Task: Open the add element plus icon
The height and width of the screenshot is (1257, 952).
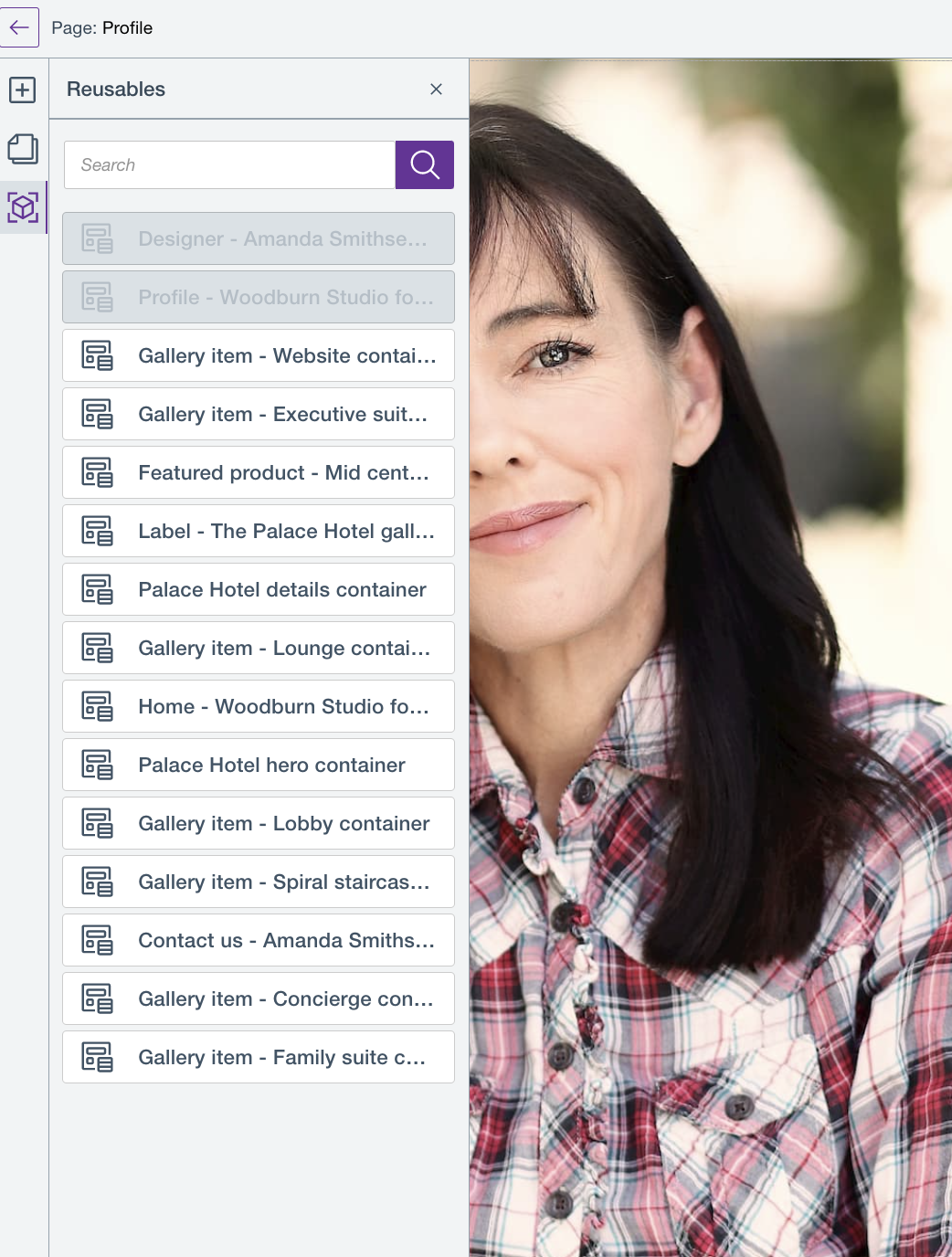Action: coord(23,90)
